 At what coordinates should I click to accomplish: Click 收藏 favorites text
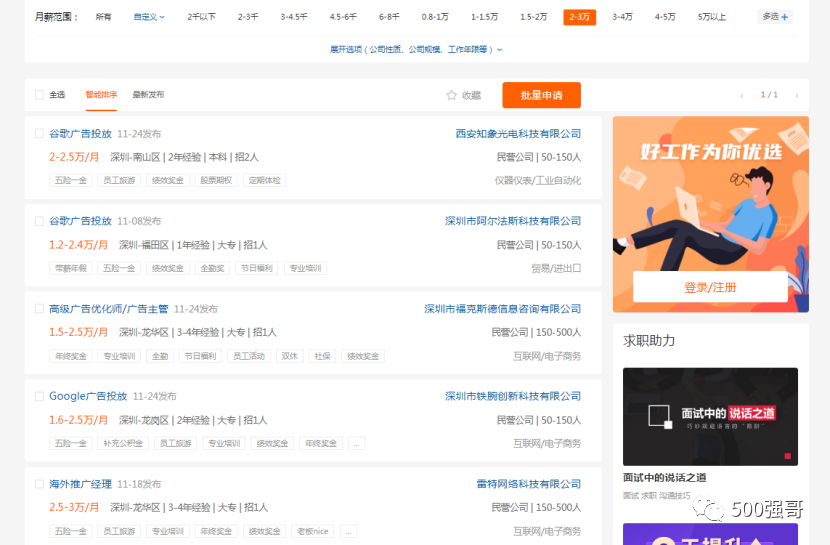click(x=471, y=95)
